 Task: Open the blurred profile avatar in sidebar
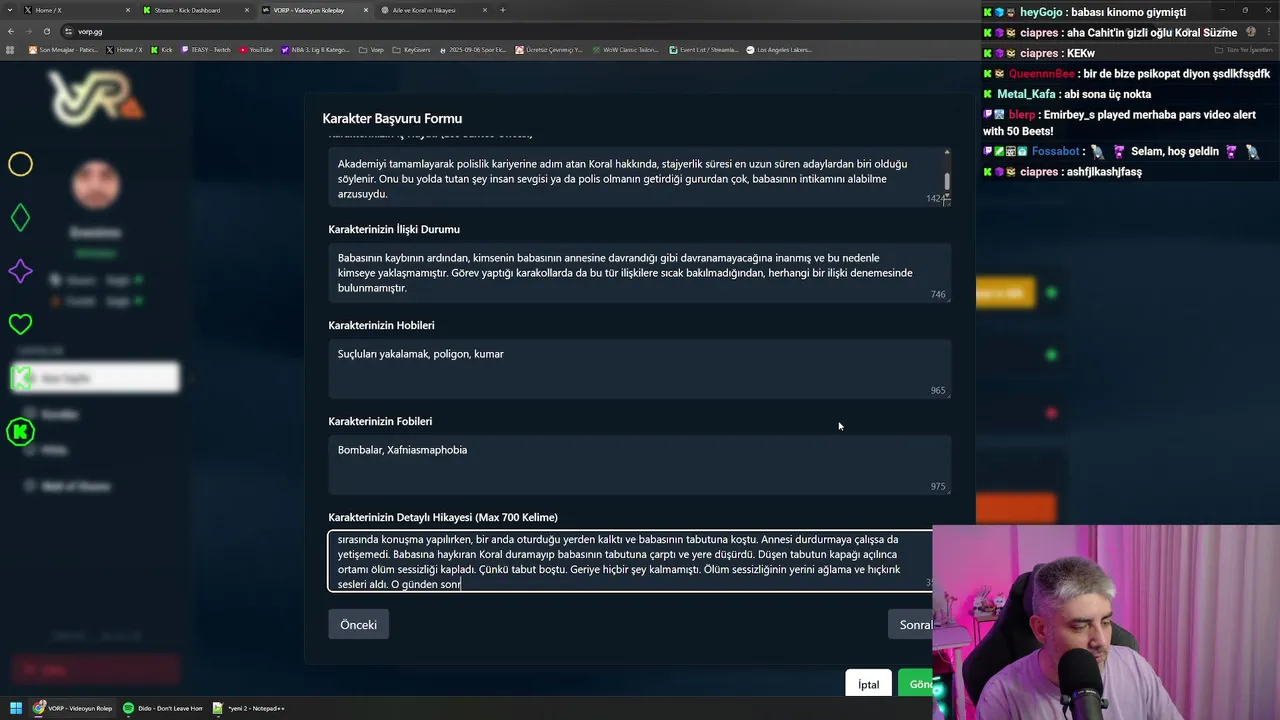96,187
